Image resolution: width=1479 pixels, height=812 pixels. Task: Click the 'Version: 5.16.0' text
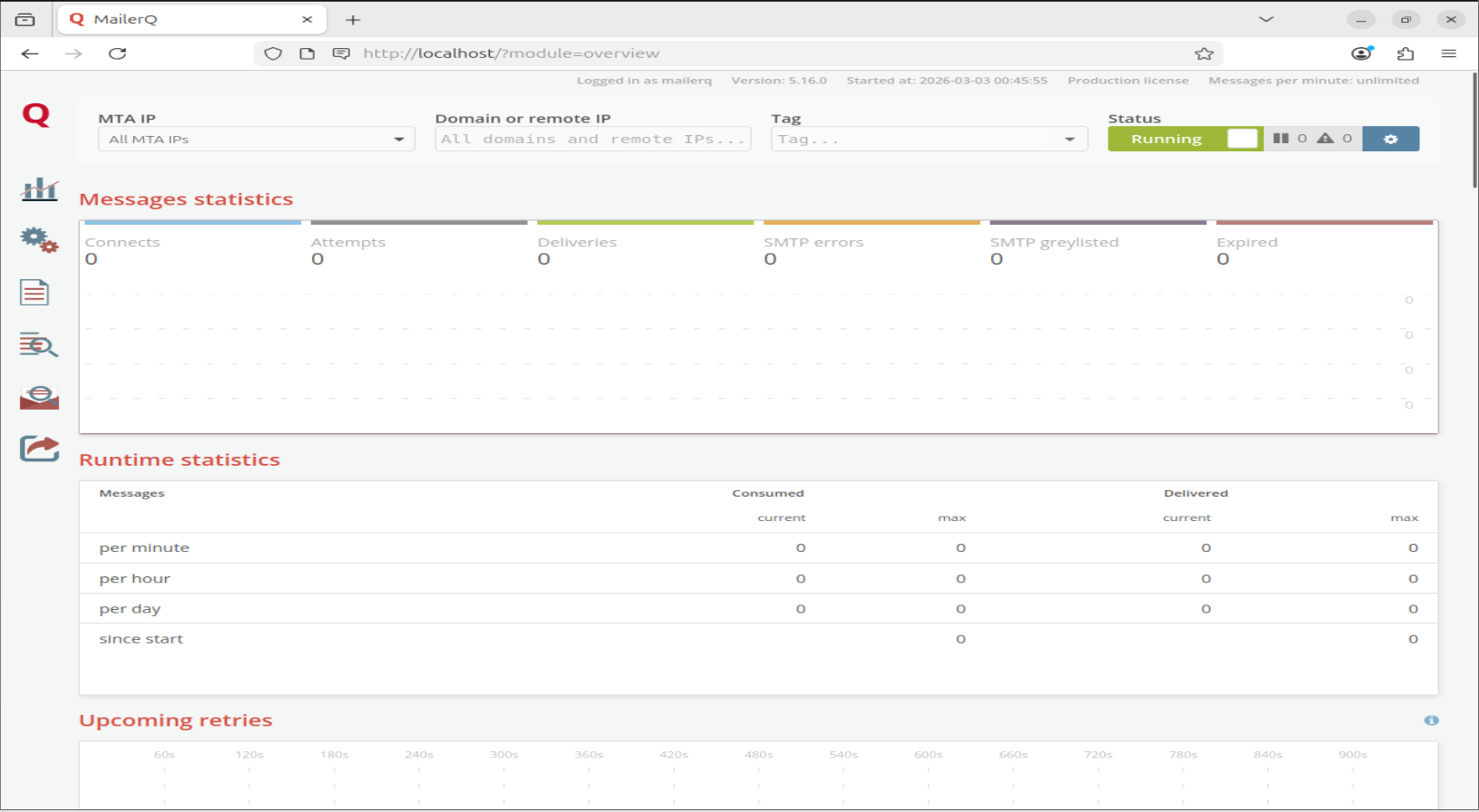point(779,81)
